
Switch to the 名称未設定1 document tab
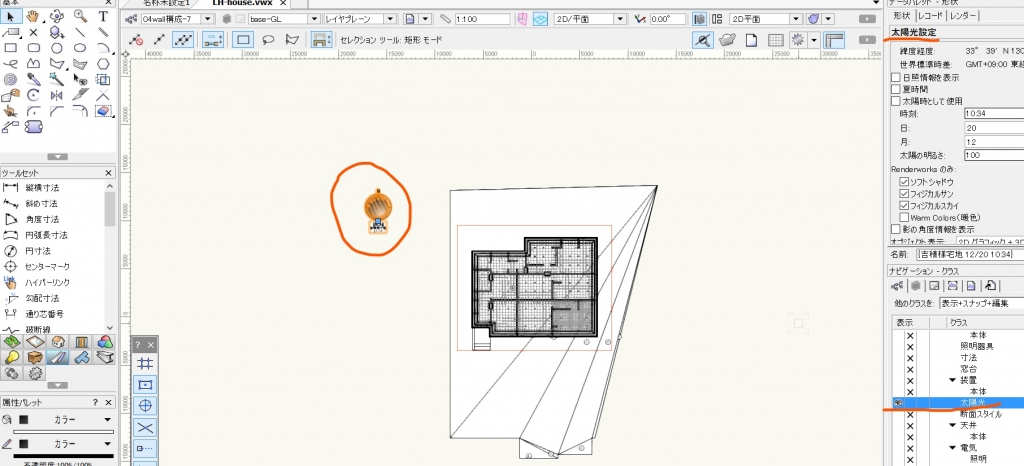click(166, 3)
